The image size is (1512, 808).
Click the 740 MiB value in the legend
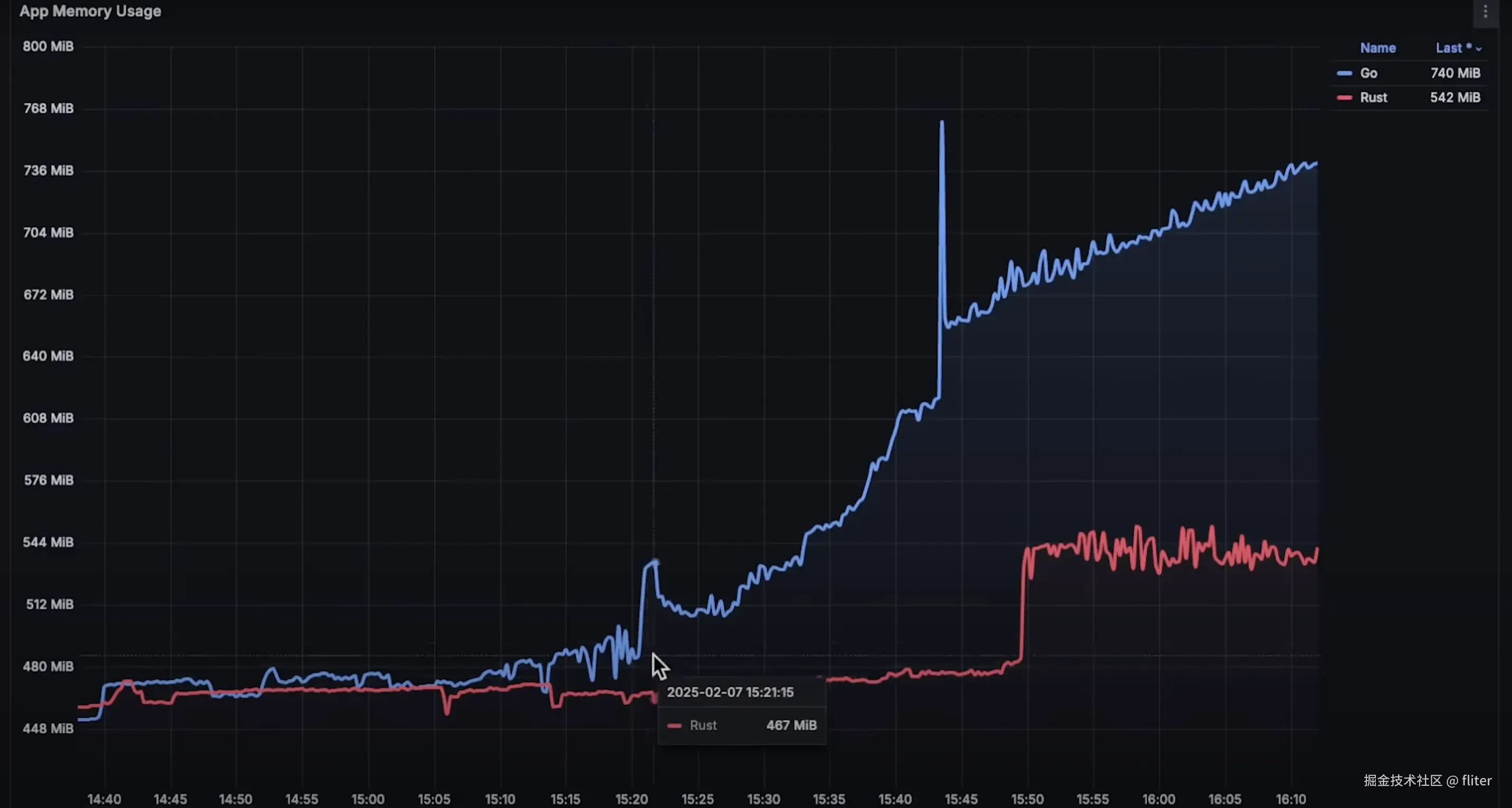point(1455,73)
